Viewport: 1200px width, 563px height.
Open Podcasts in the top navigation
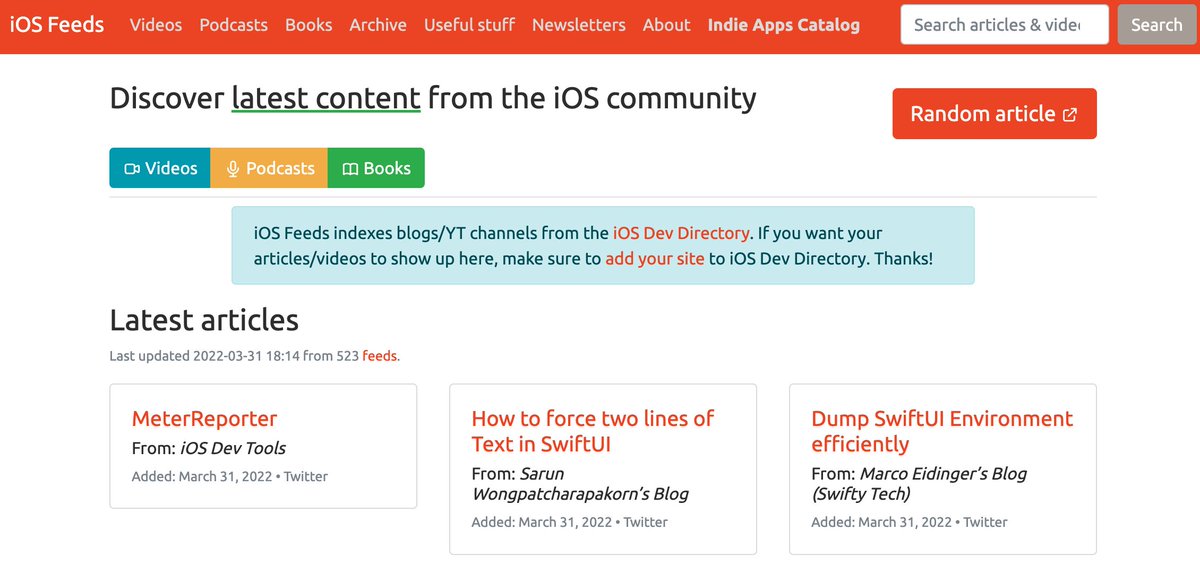233,24
